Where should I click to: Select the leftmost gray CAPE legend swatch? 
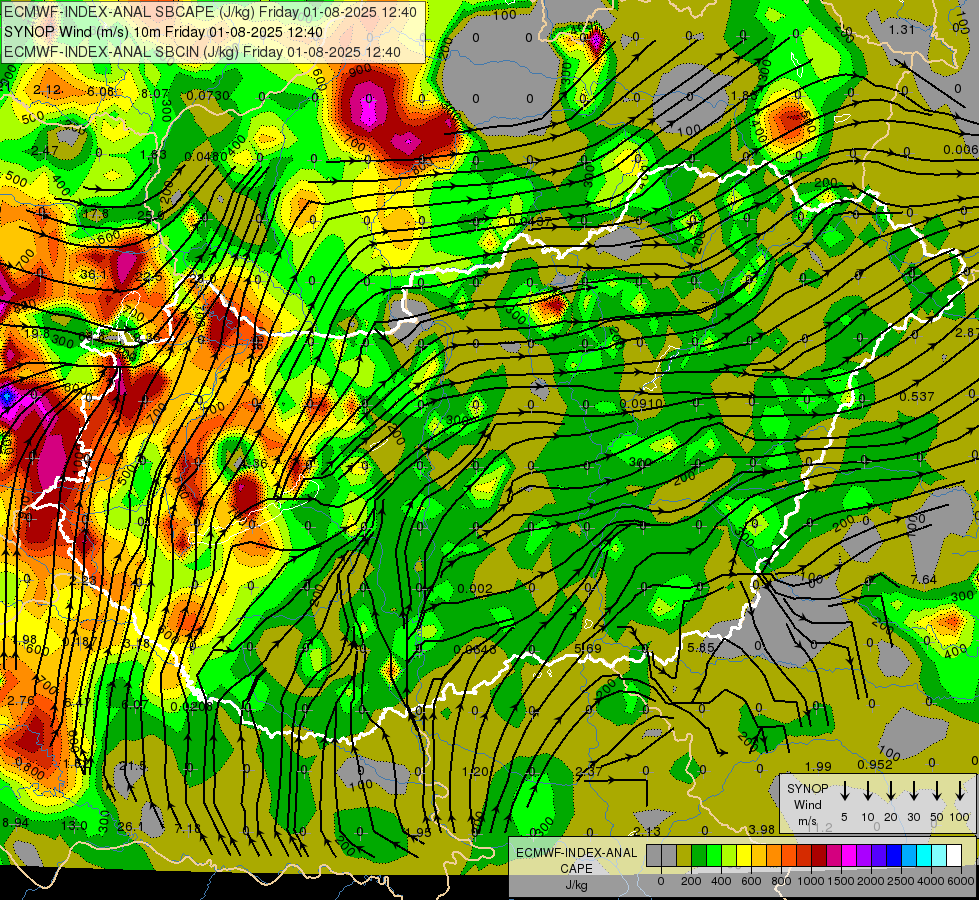pyautogui.click(x=654, y=856)
